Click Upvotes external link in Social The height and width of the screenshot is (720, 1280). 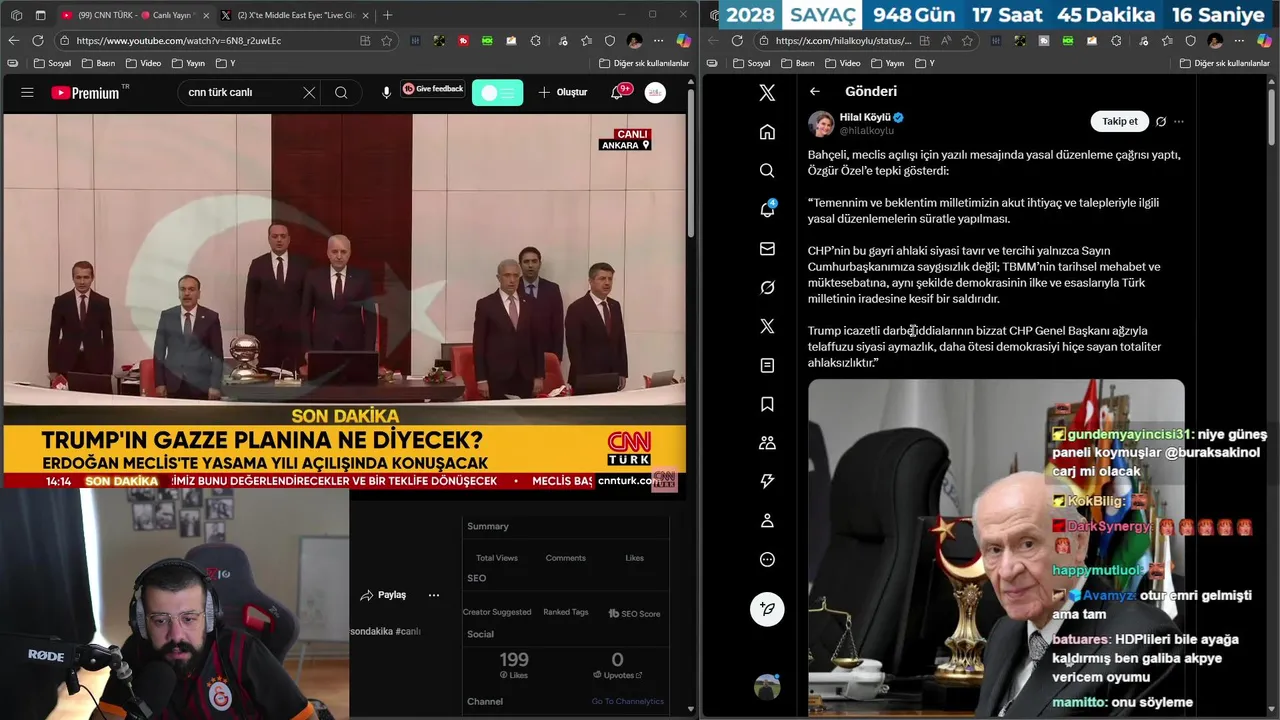[617, 675]
